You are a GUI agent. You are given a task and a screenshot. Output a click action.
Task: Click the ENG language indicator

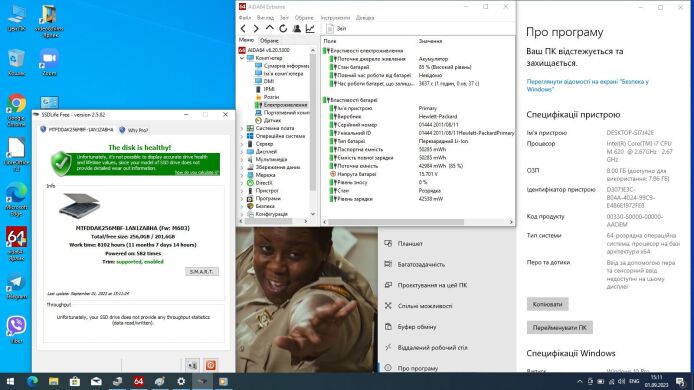tap(634, 381)
